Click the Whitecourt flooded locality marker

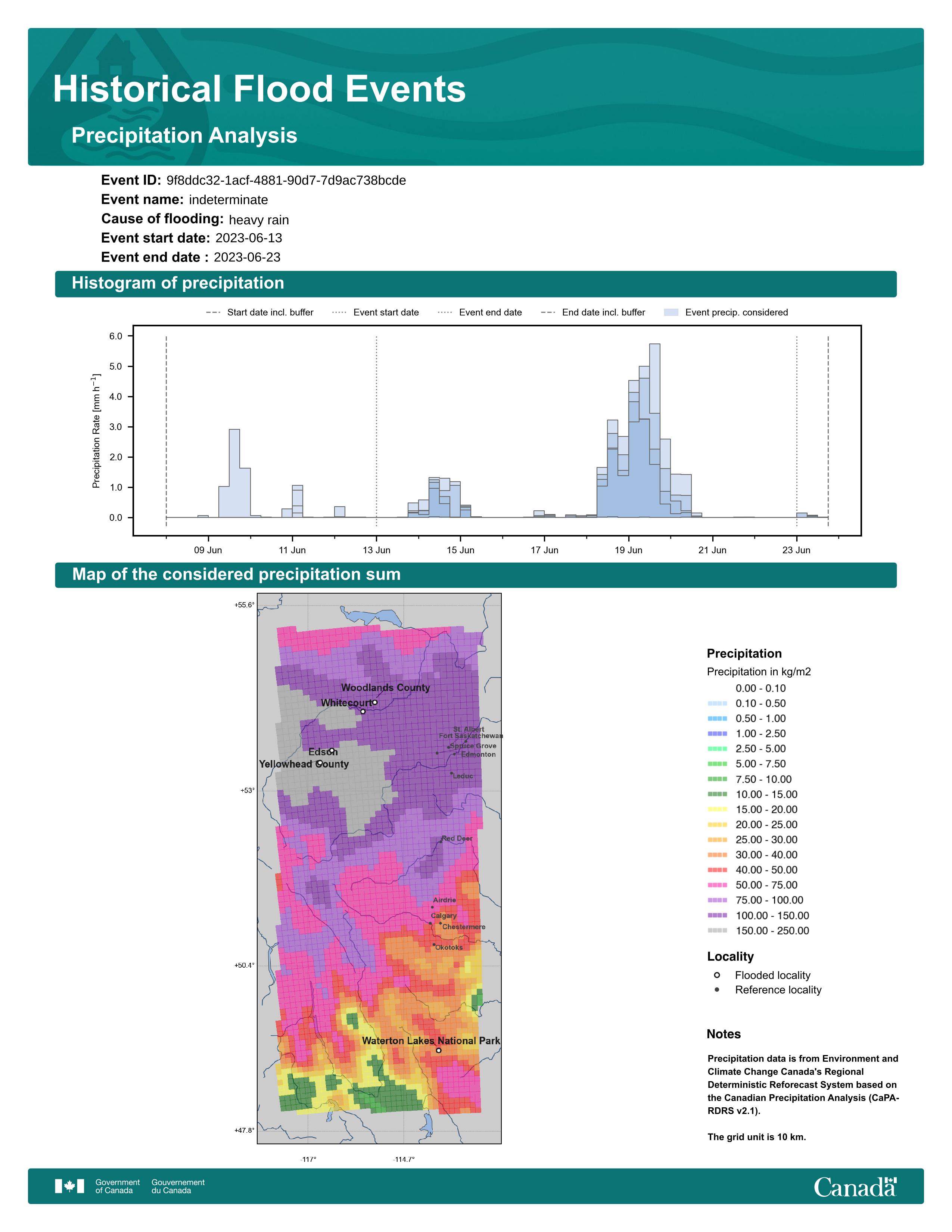point(363,711)
